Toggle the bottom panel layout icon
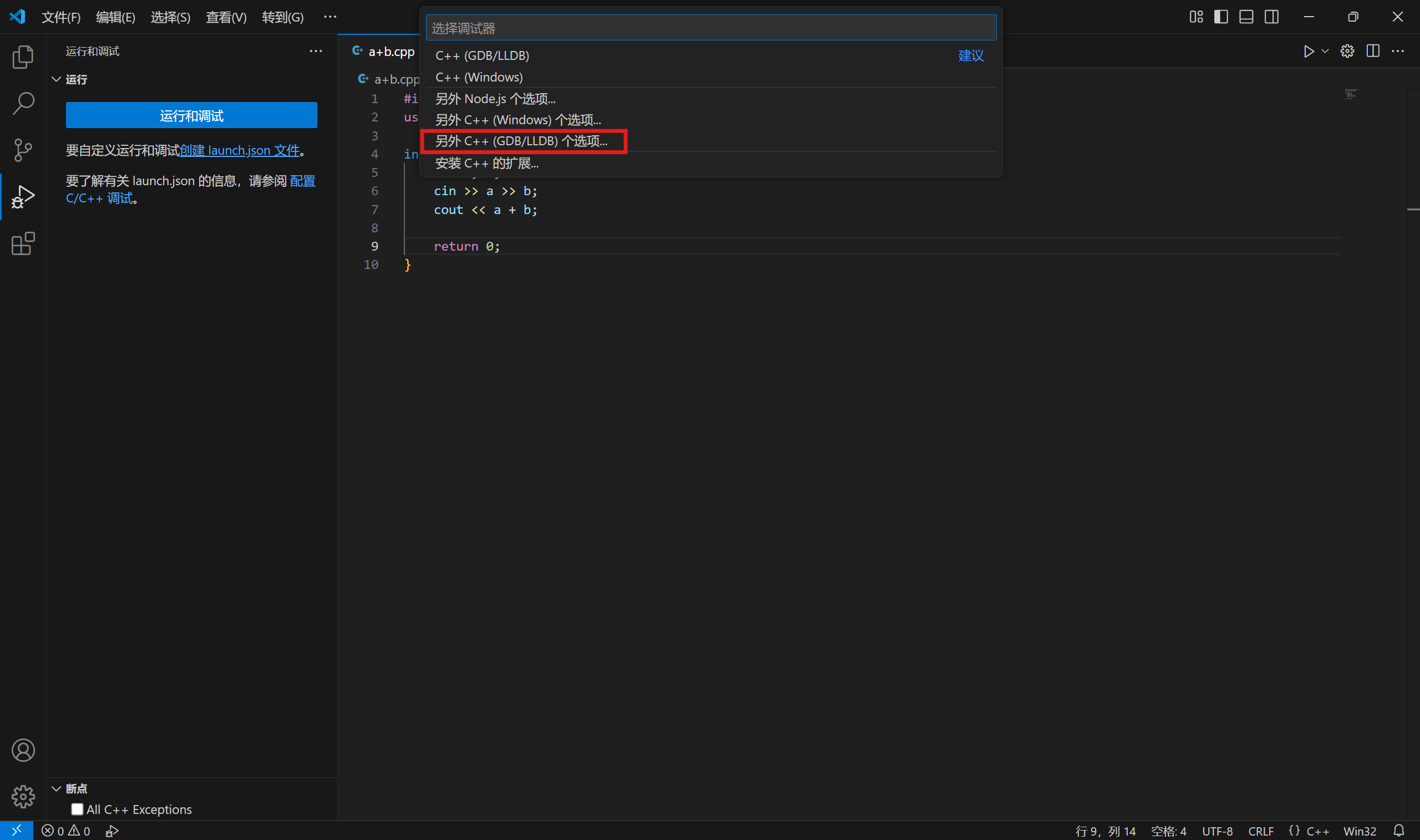The height and width of the screenshot is (840, 1420). pos(1246,17)
